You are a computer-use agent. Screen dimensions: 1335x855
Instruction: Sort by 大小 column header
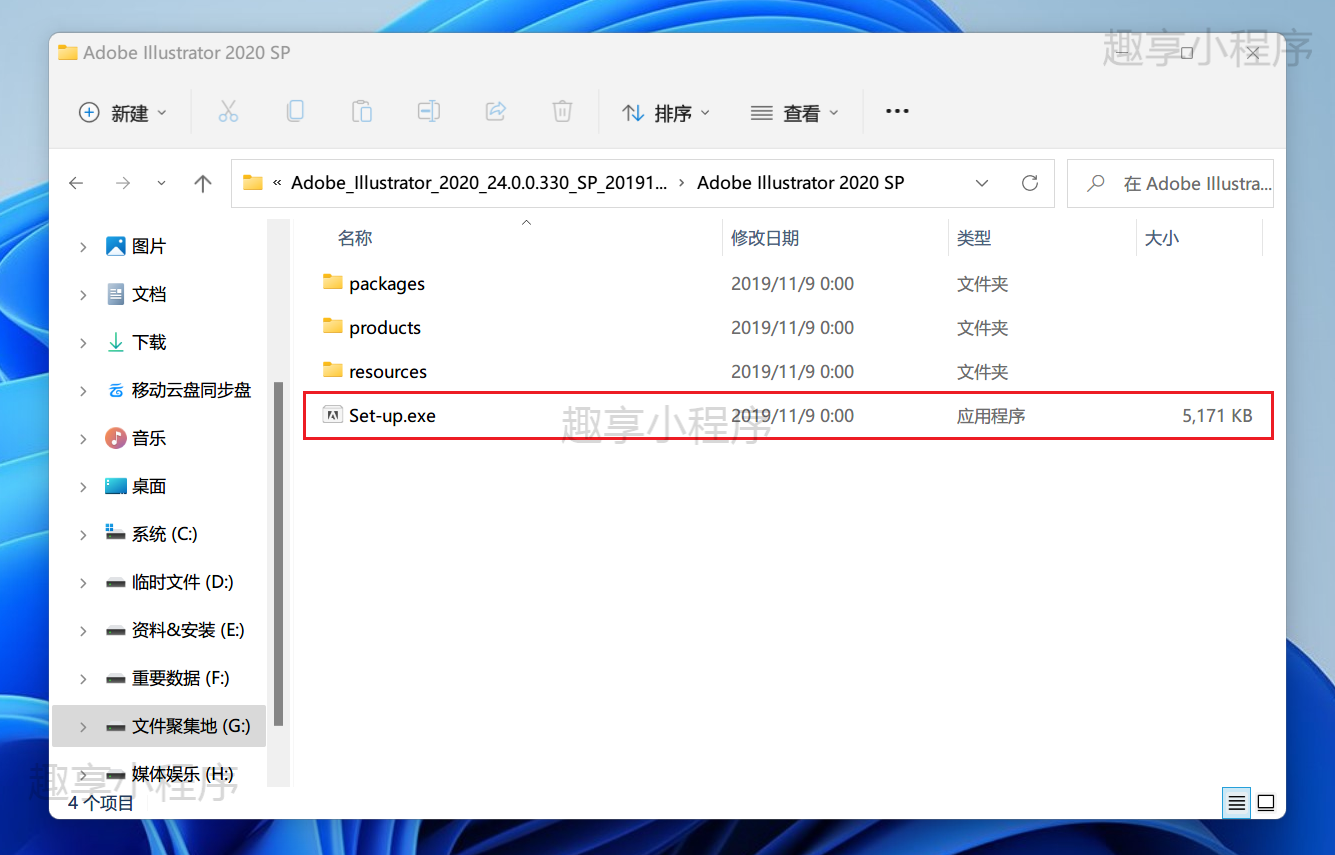(1162, 238)
